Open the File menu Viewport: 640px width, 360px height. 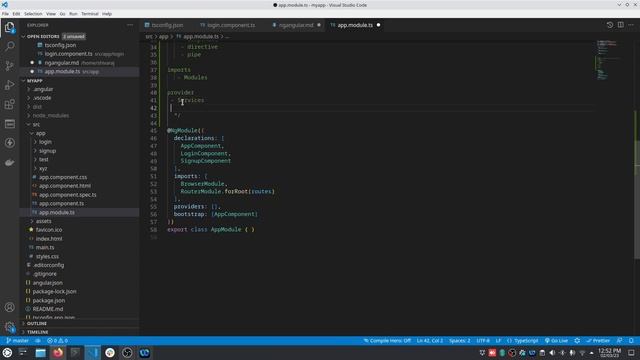(5, 13)
